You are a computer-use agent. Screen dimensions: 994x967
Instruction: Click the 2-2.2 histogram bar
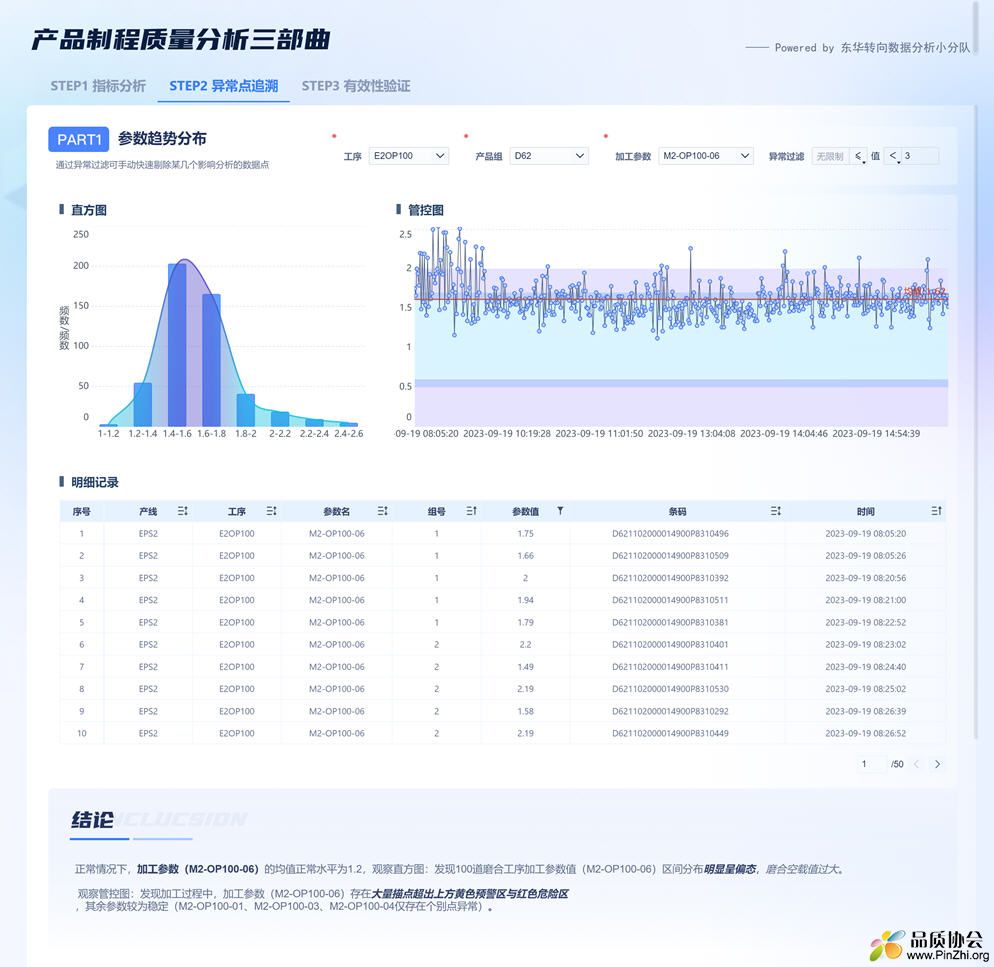click(x=280, y=419)
